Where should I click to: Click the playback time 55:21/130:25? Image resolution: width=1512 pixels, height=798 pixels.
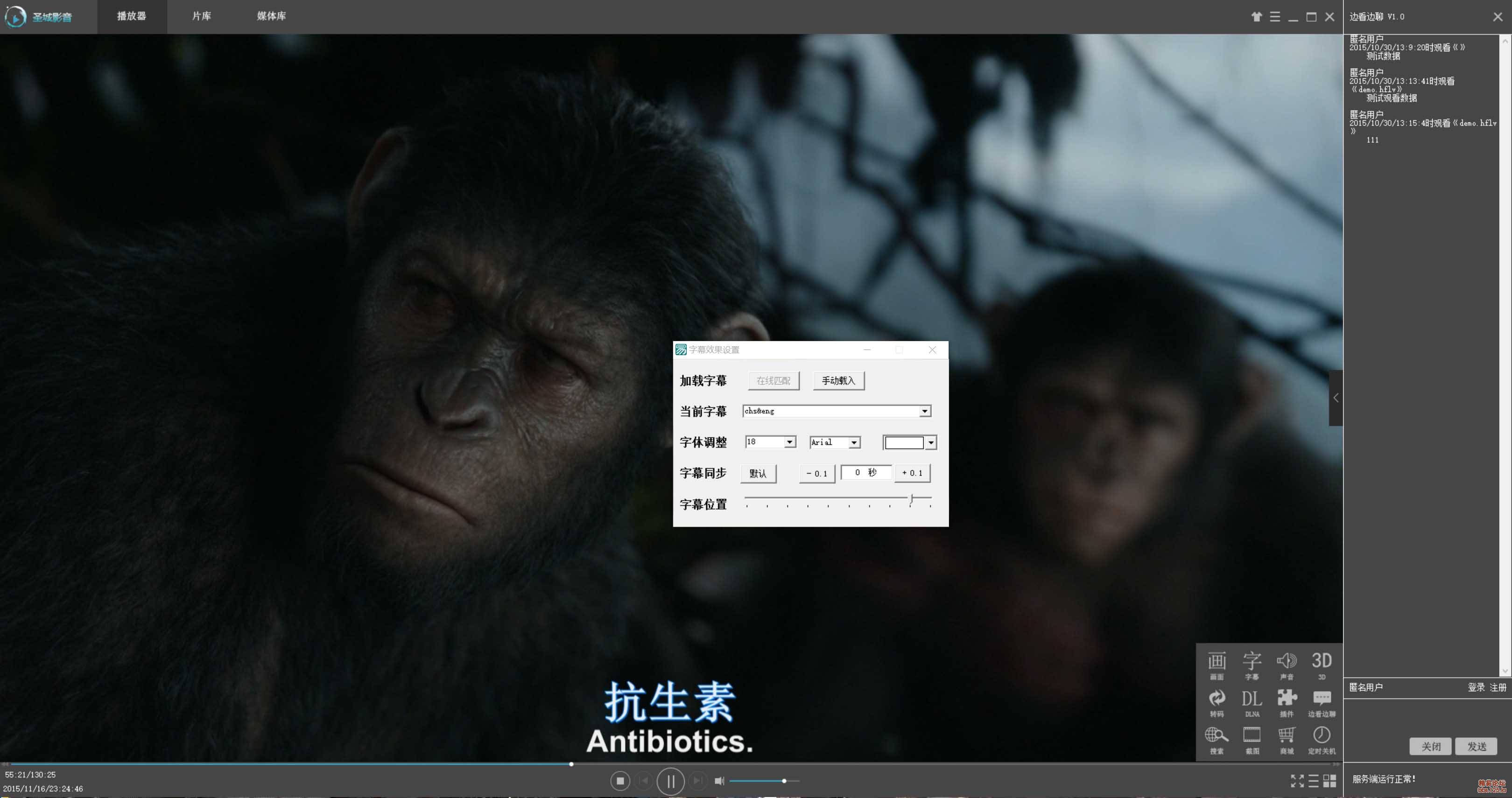30,775
